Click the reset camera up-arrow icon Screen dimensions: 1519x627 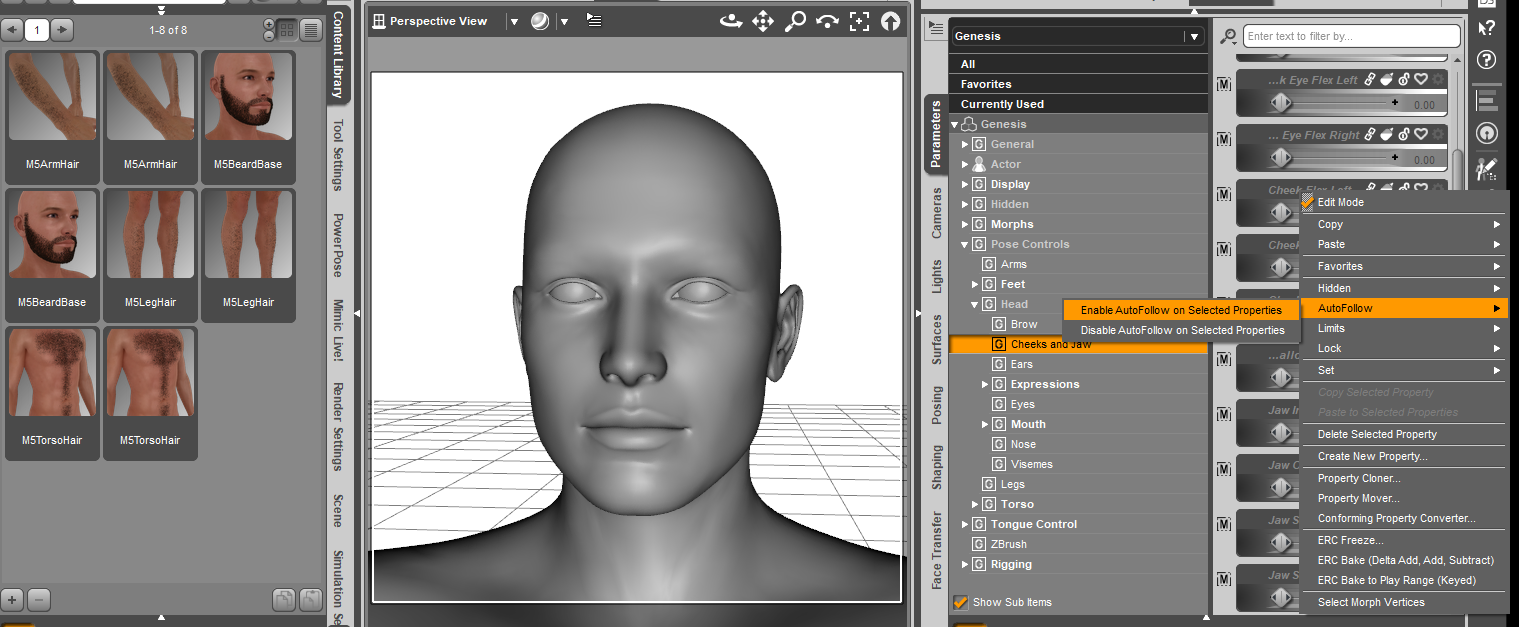[x=890, y=21]
